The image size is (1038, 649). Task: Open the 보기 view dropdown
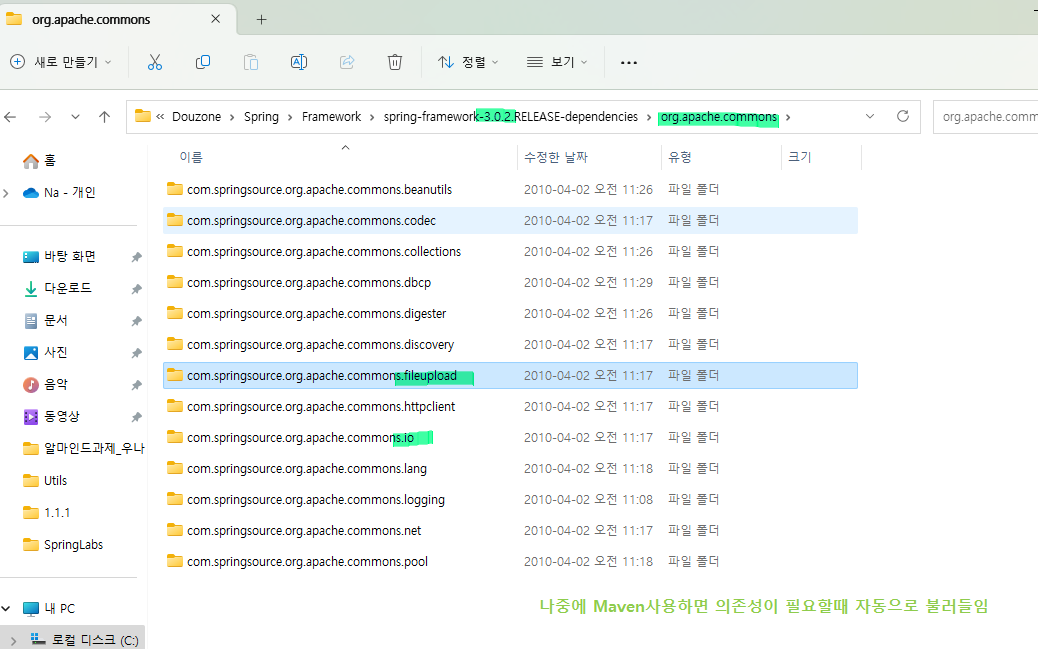557,62
